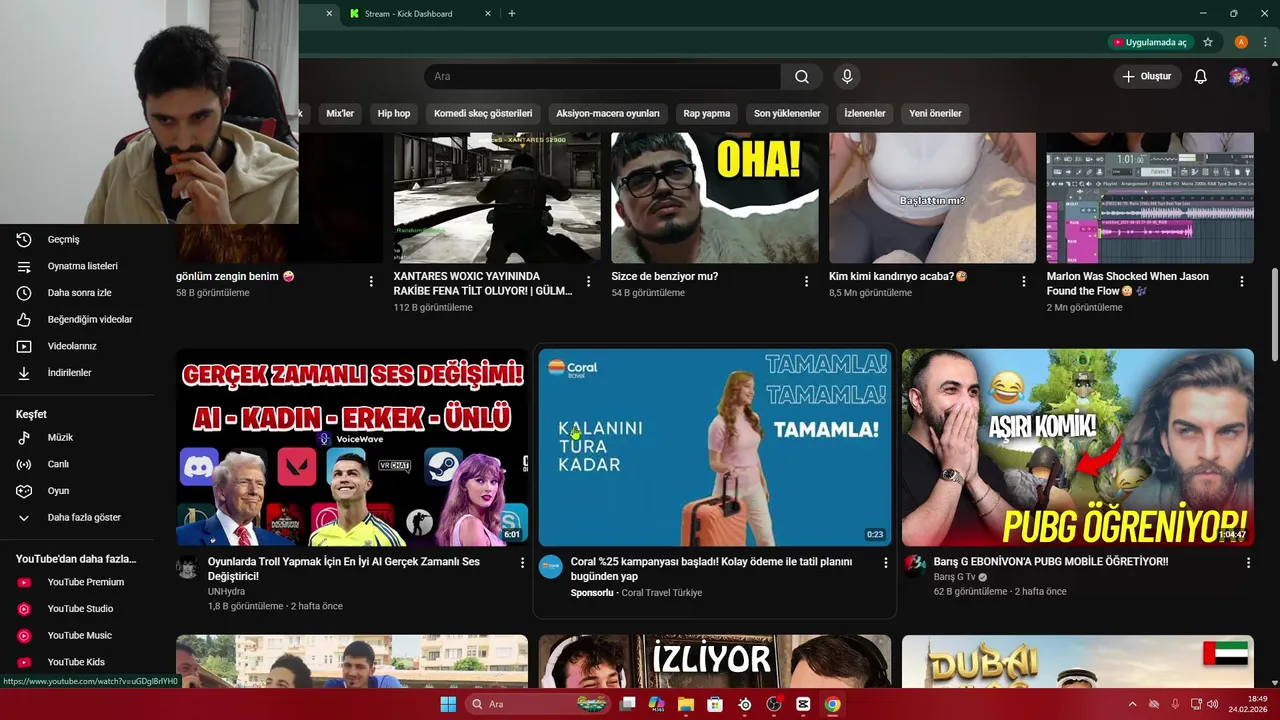The width and height of the screenshot is (1280, 720).
Task: Select Aksiyon-macera oyunları chip
Action: [608, 114]
